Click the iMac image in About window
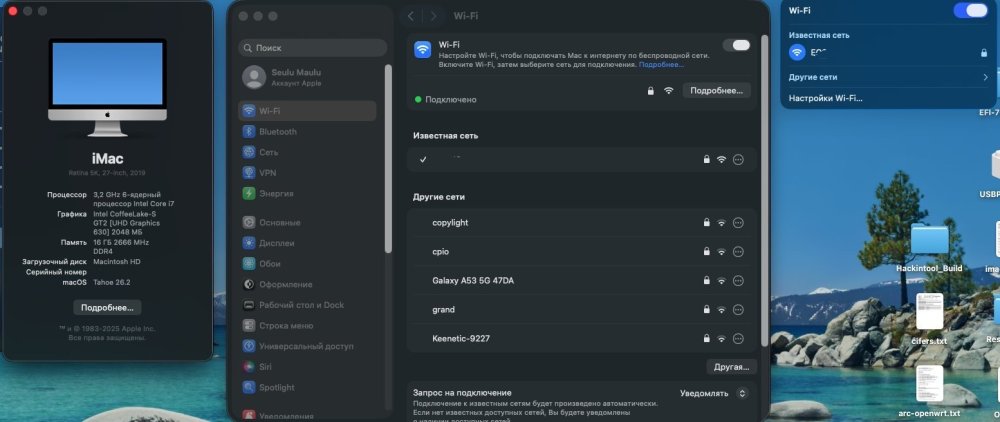The height and width of the screenshot is (422, 1000). click(107, 87)
